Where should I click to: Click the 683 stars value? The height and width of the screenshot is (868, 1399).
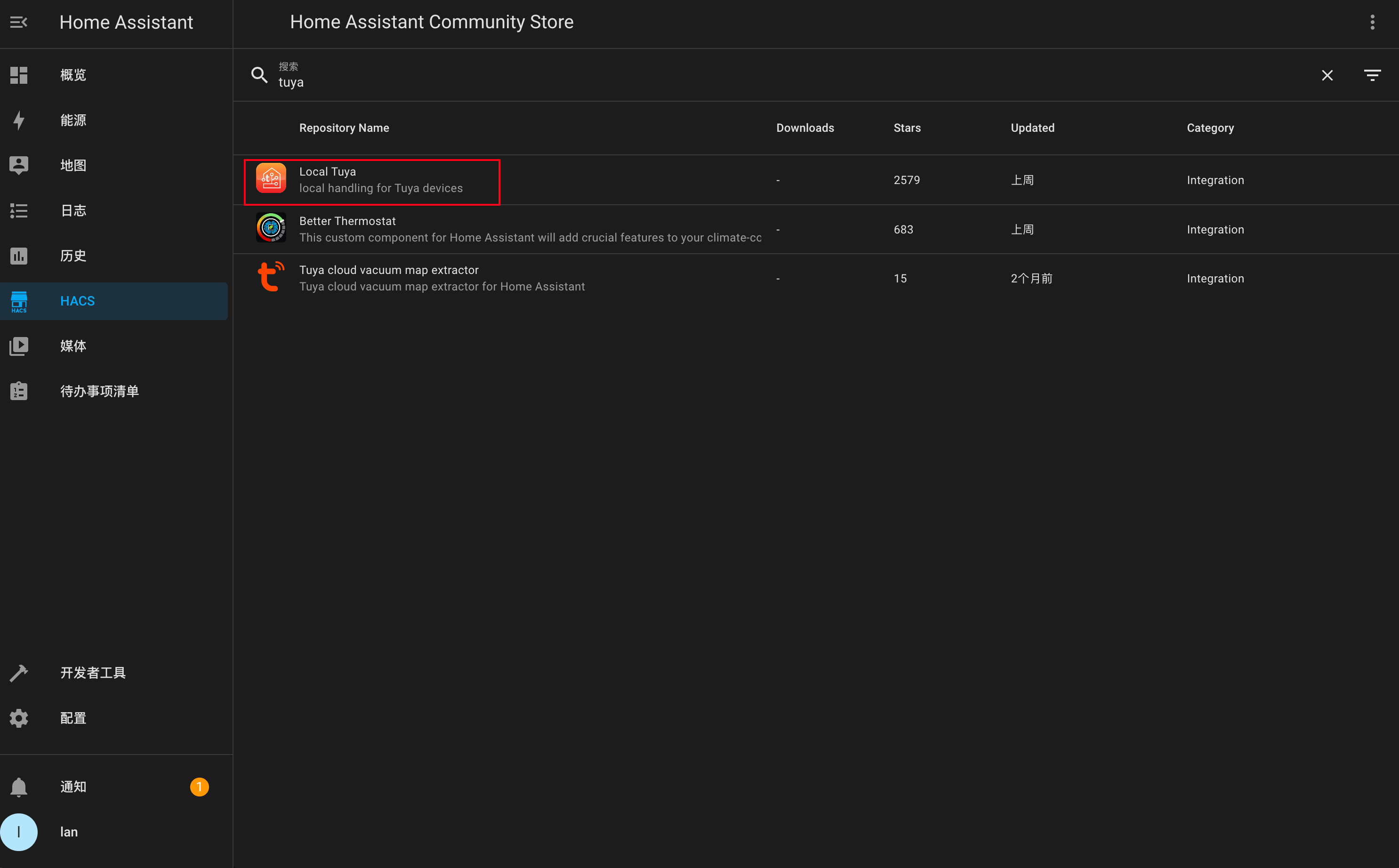coord(903,230)
